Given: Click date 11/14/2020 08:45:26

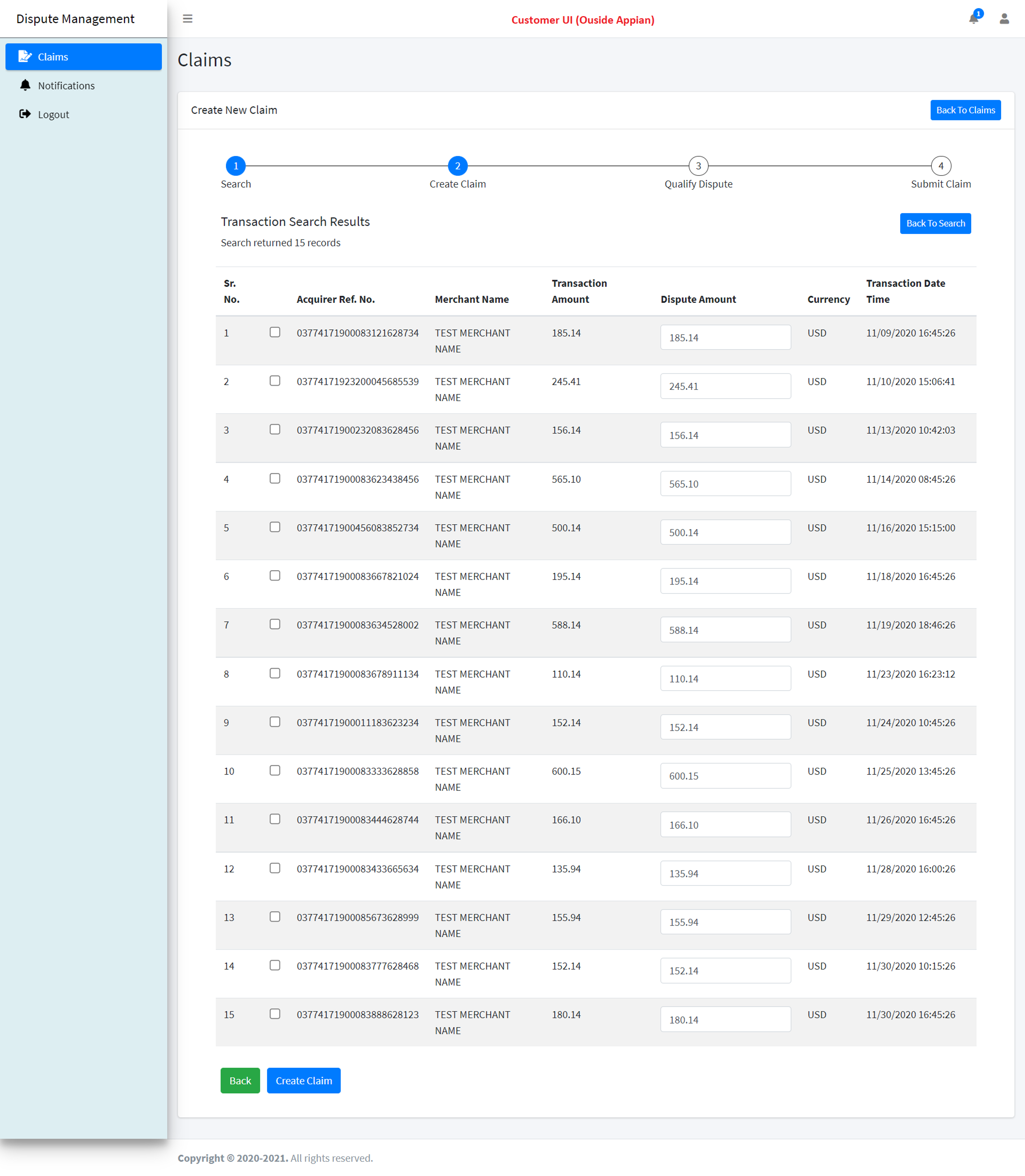Looking at the screenshot, I should 910,479.
